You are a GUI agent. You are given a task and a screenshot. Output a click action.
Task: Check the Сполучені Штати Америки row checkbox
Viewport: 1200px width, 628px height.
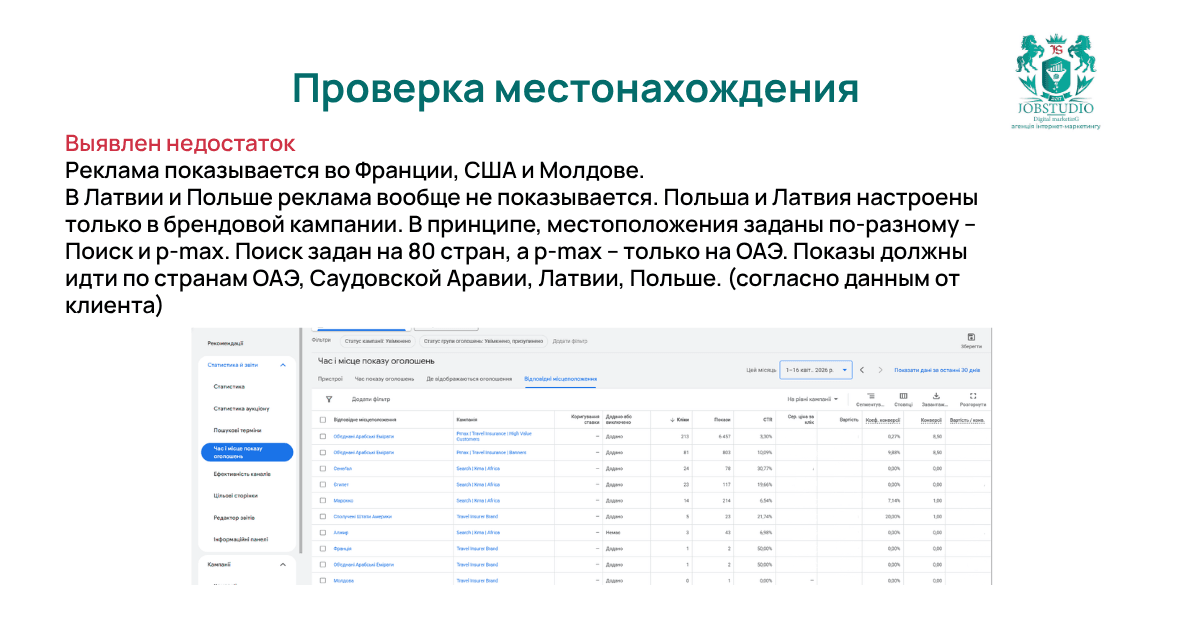pyautogui.click(x=323, y=516)
